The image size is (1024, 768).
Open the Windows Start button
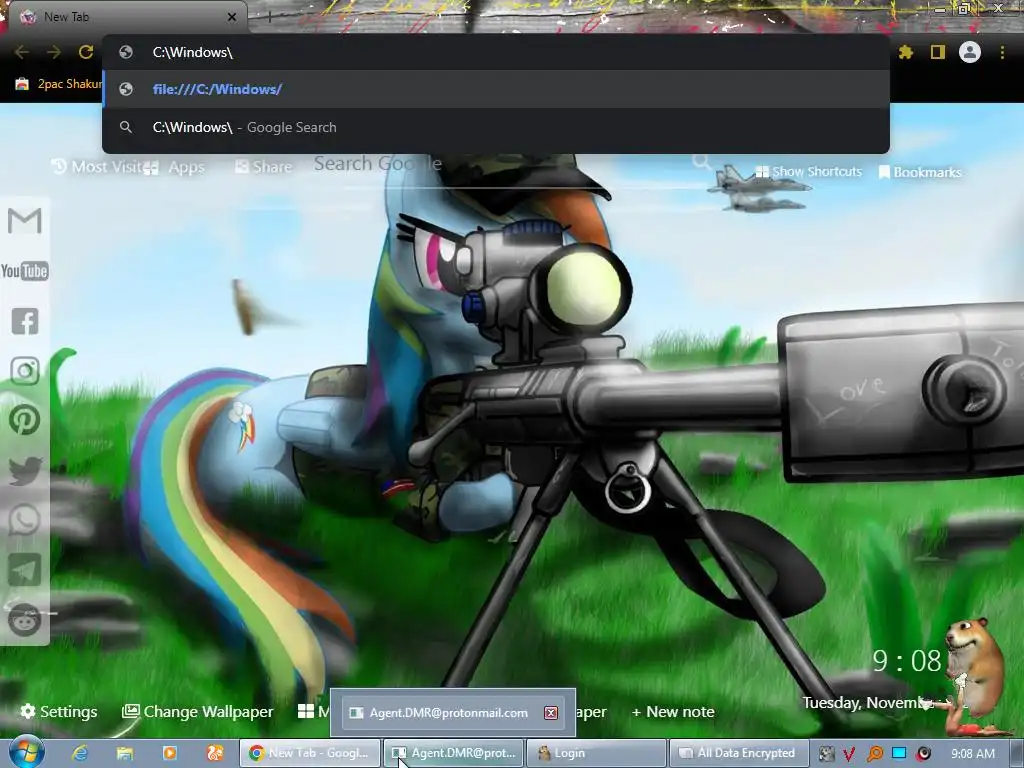click(x=26, y=752)
